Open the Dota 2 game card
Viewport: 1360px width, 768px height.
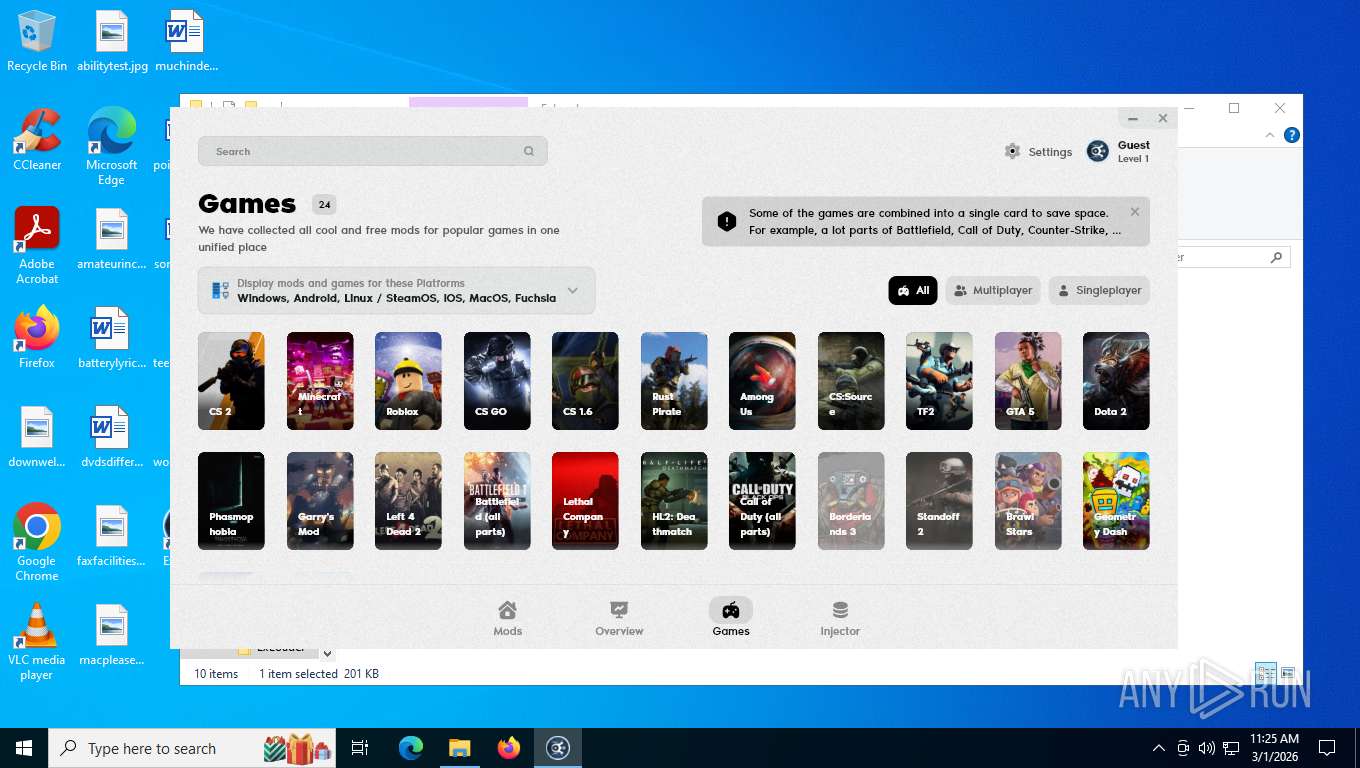tap(1116, 381)
